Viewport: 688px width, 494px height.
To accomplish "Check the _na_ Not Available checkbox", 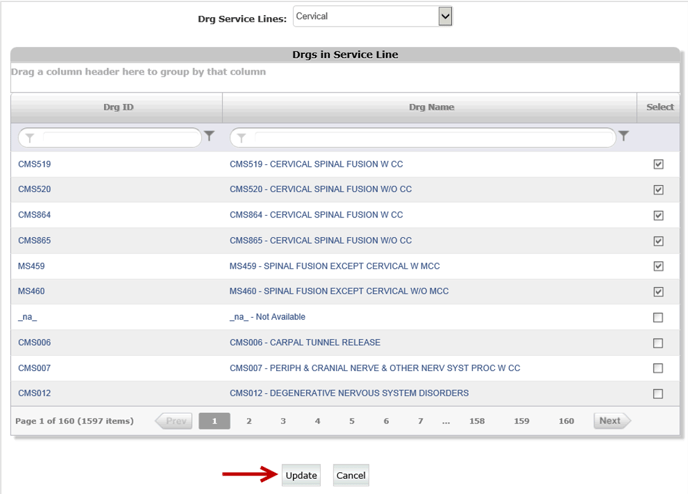I will pos(658,317).
